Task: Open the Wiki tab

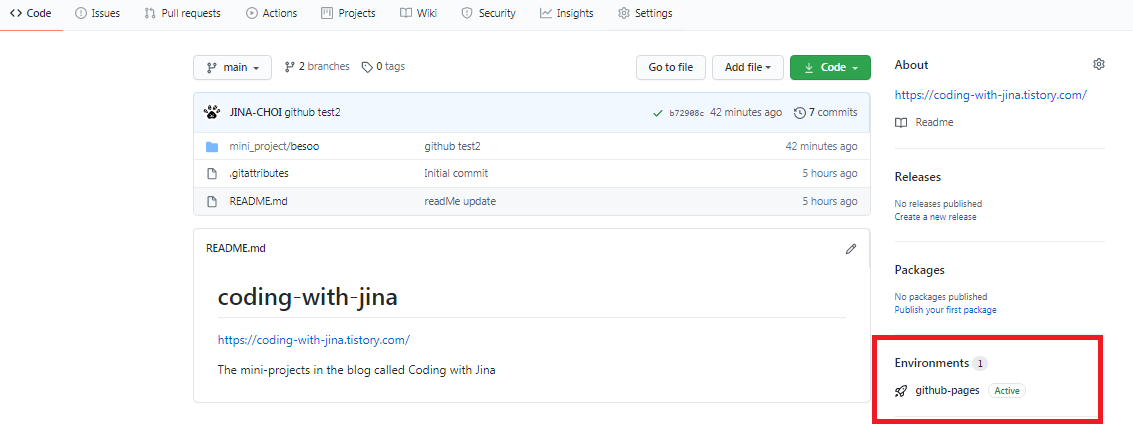Action: pos(418,13)
